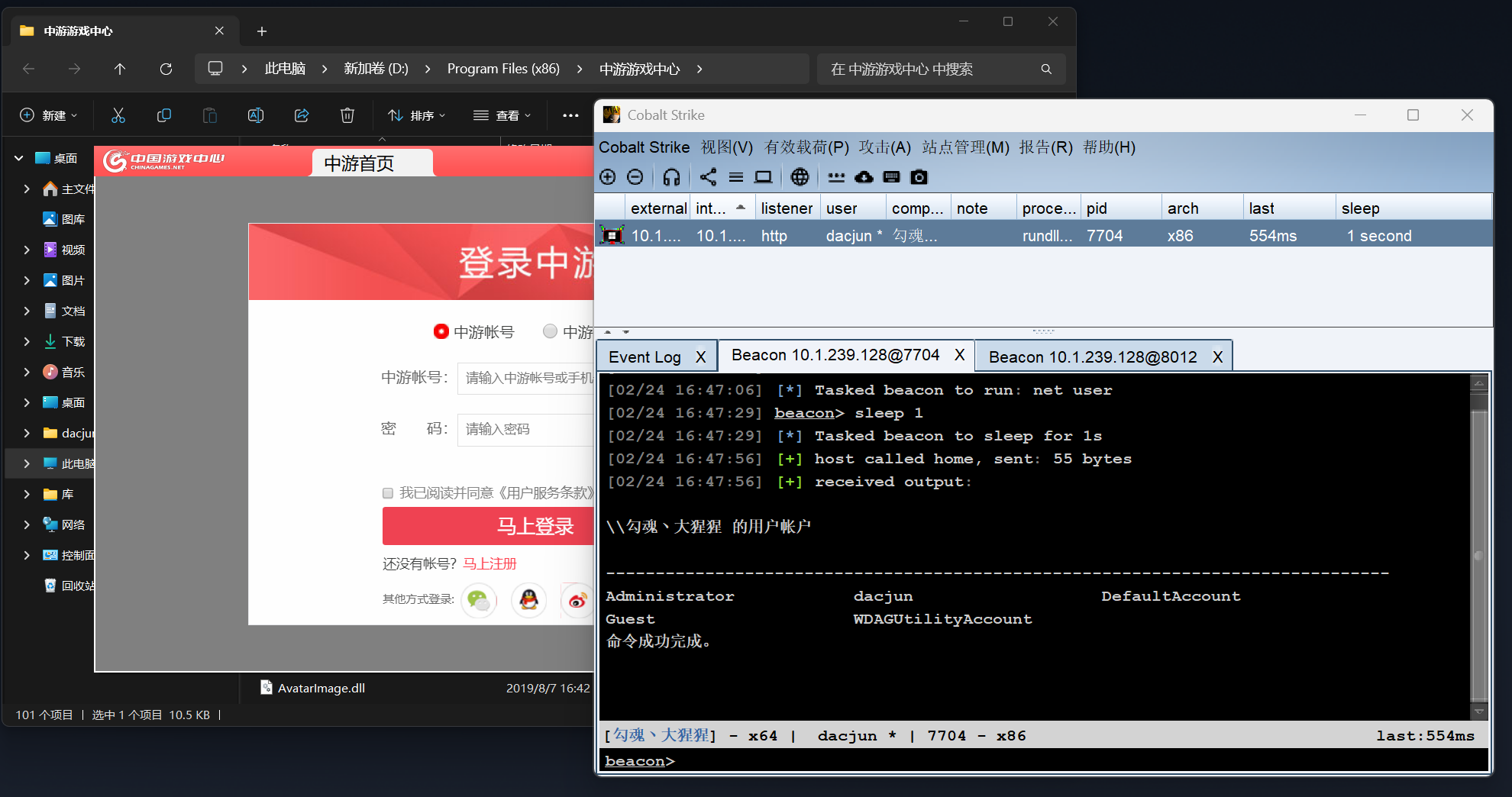Open downloaded files cloud icon
Screen dimensions: 1512x797
click(864, 177)
